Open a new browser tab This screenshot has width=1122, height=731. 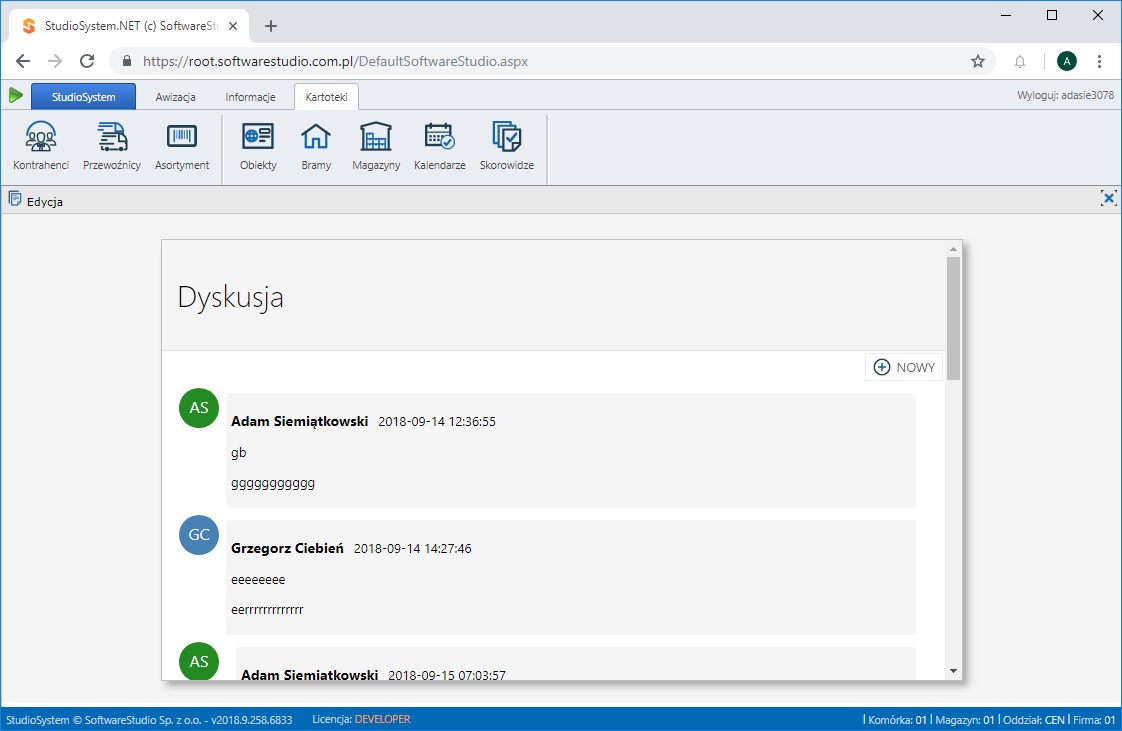click(x=270, y=26)
